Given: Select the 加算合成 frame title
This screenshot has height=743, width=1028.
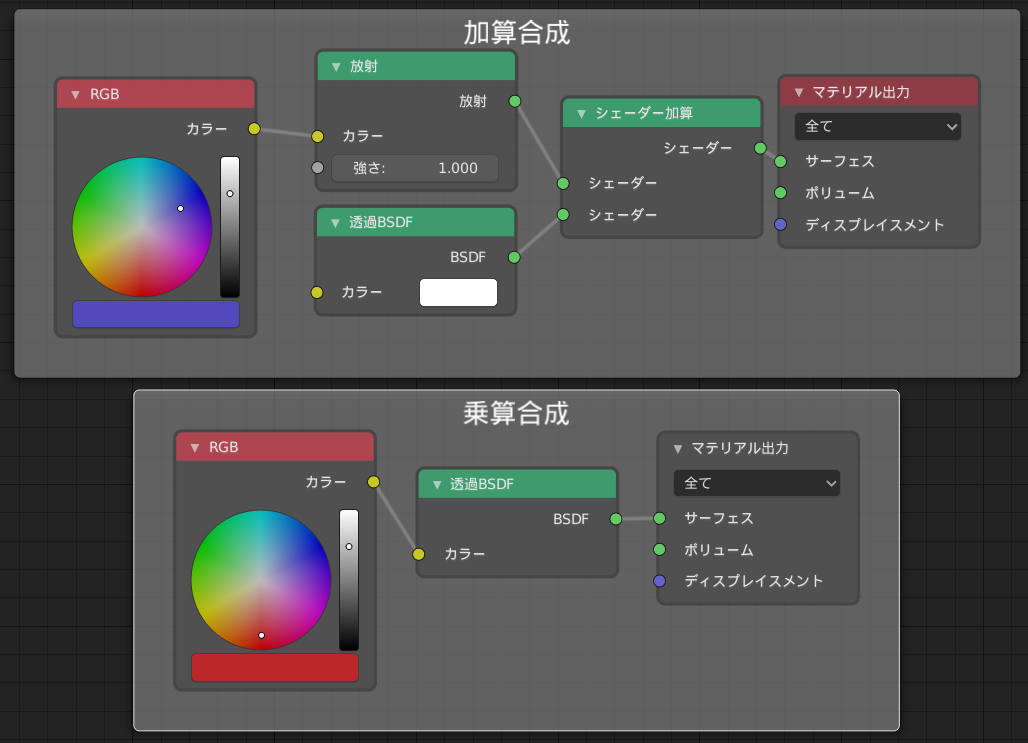Looking at the screenshot, I should pyautogui.click(x=517, y=32).
